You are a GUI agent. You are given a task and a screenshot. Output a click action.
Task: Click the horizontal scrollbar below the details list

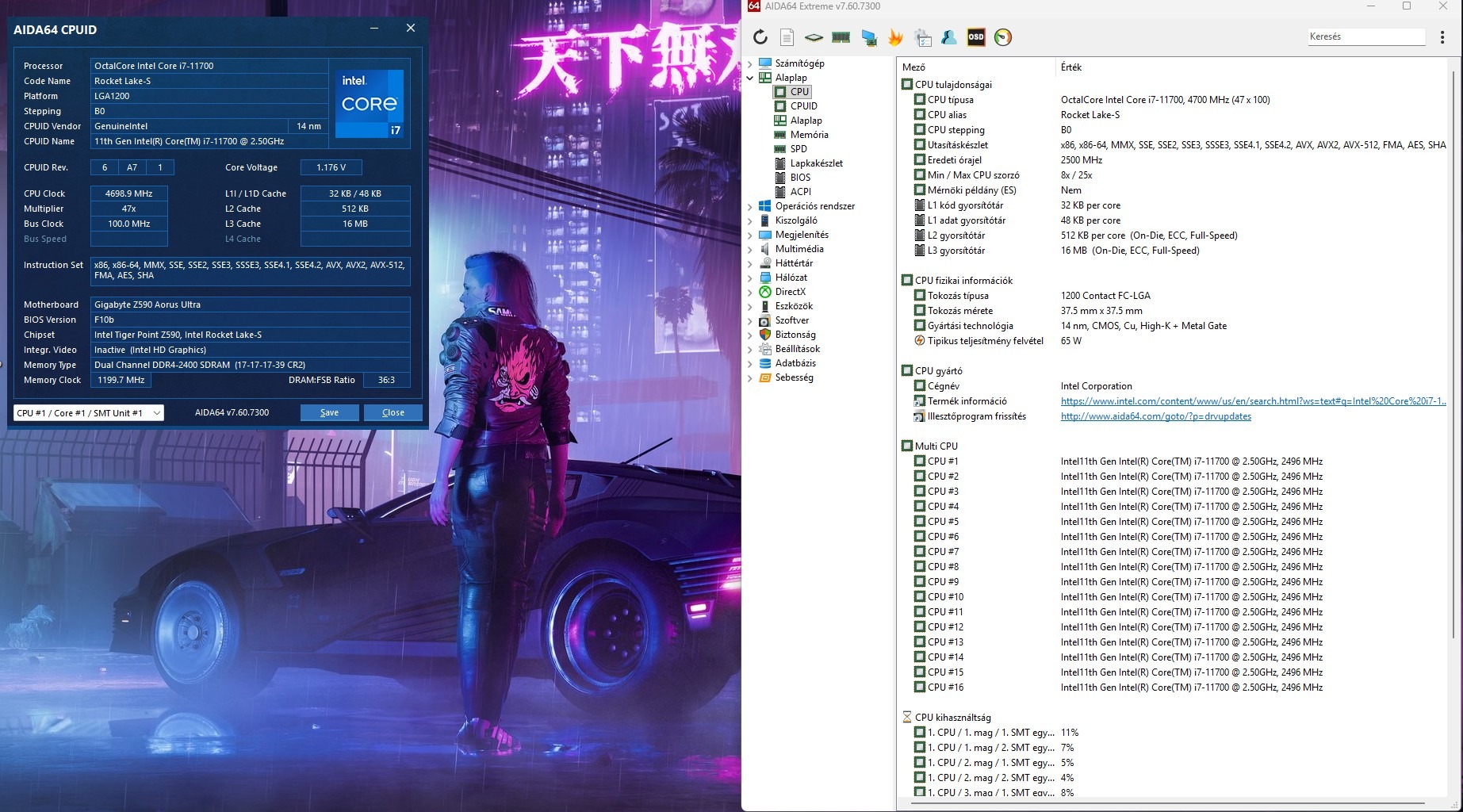tap(1167, 804)
